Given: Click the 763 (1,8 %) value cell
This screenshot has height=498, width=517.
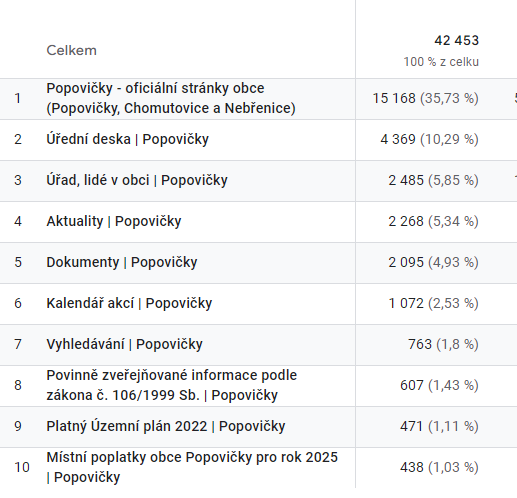Looking at the screenshot, I should point(443,344).
